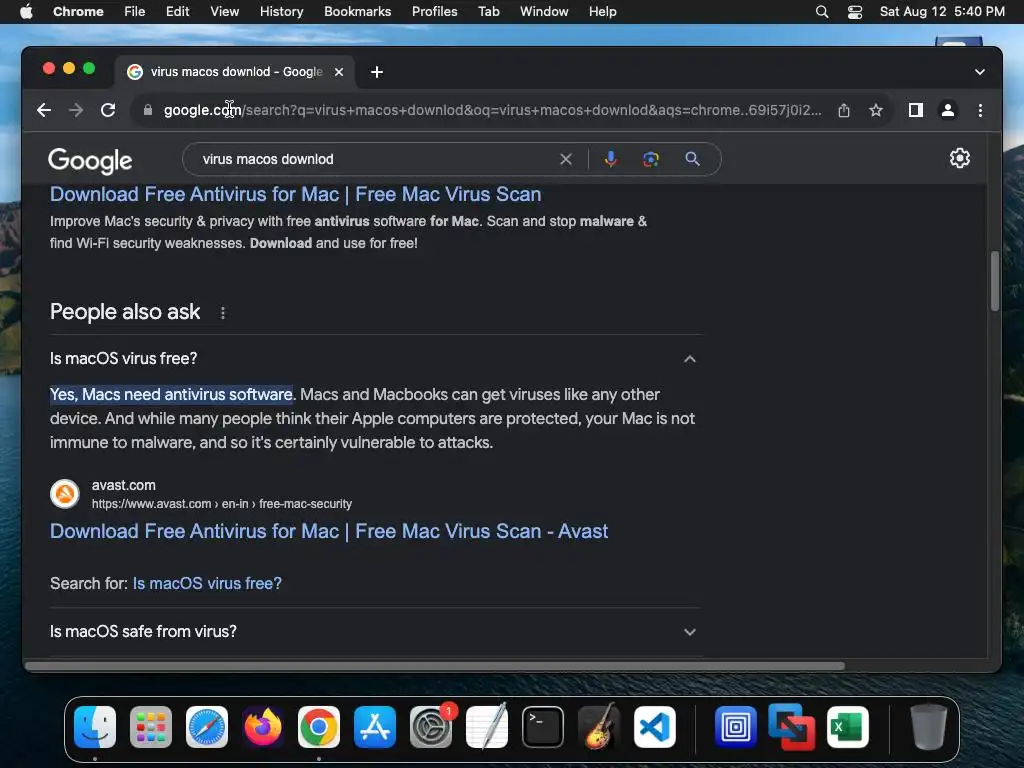Open App Store from the Dock
The image size is (1024, 768).
point(375,727)
